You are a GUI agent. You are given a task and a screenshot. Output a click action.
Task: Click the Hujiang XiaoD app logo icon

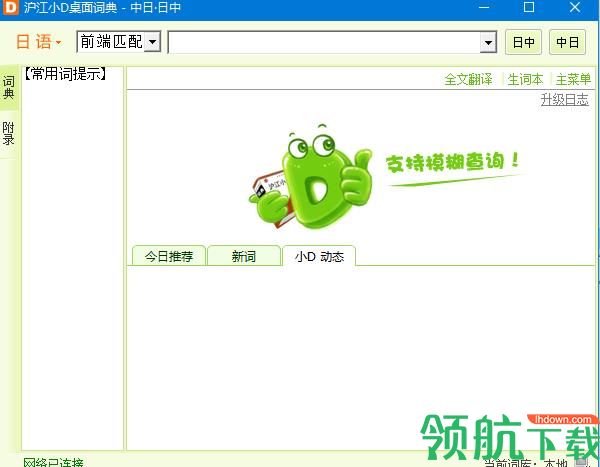click(x=10, y=7)
